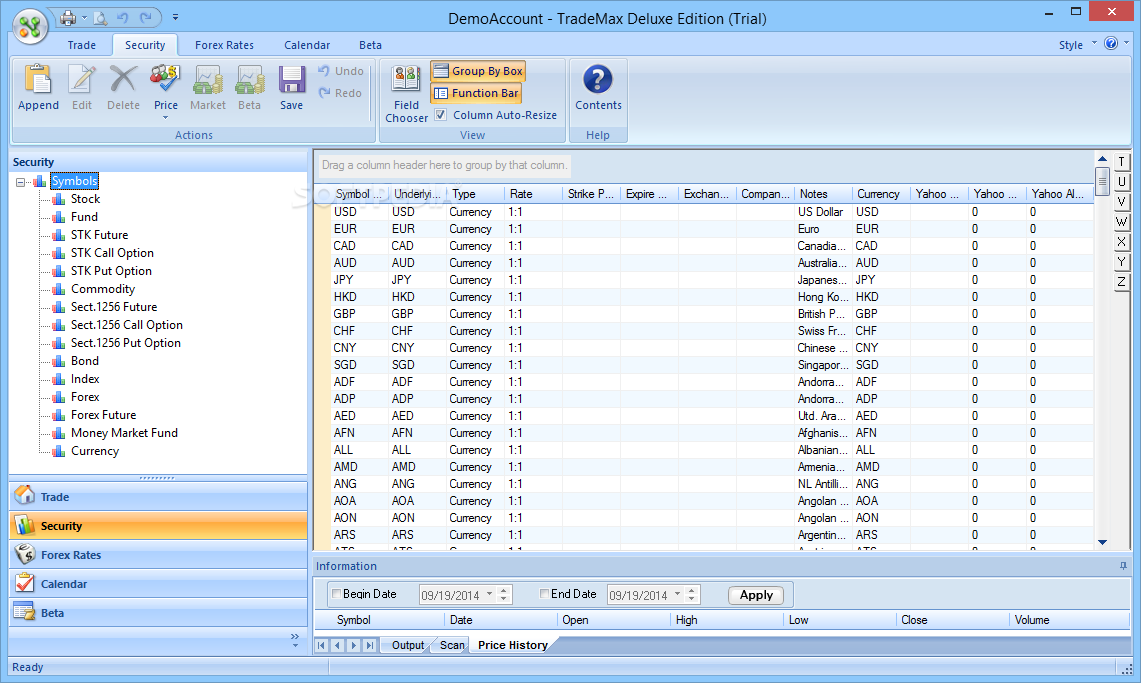Click the Apply button
Screen dimensions: 1141x683
pos(756,595)
